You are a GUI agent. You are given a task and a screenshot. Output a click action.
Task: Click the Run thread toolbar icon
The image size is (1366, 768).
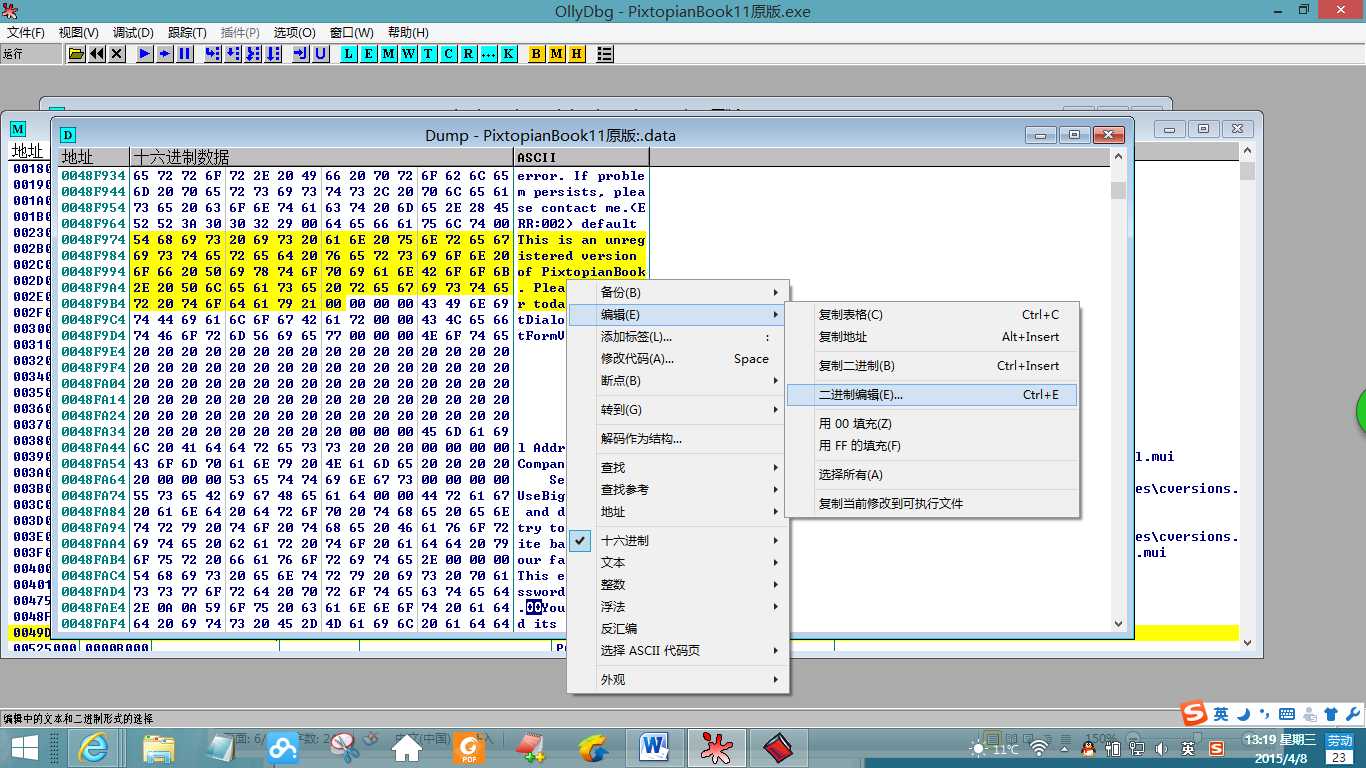click(165, 54)
